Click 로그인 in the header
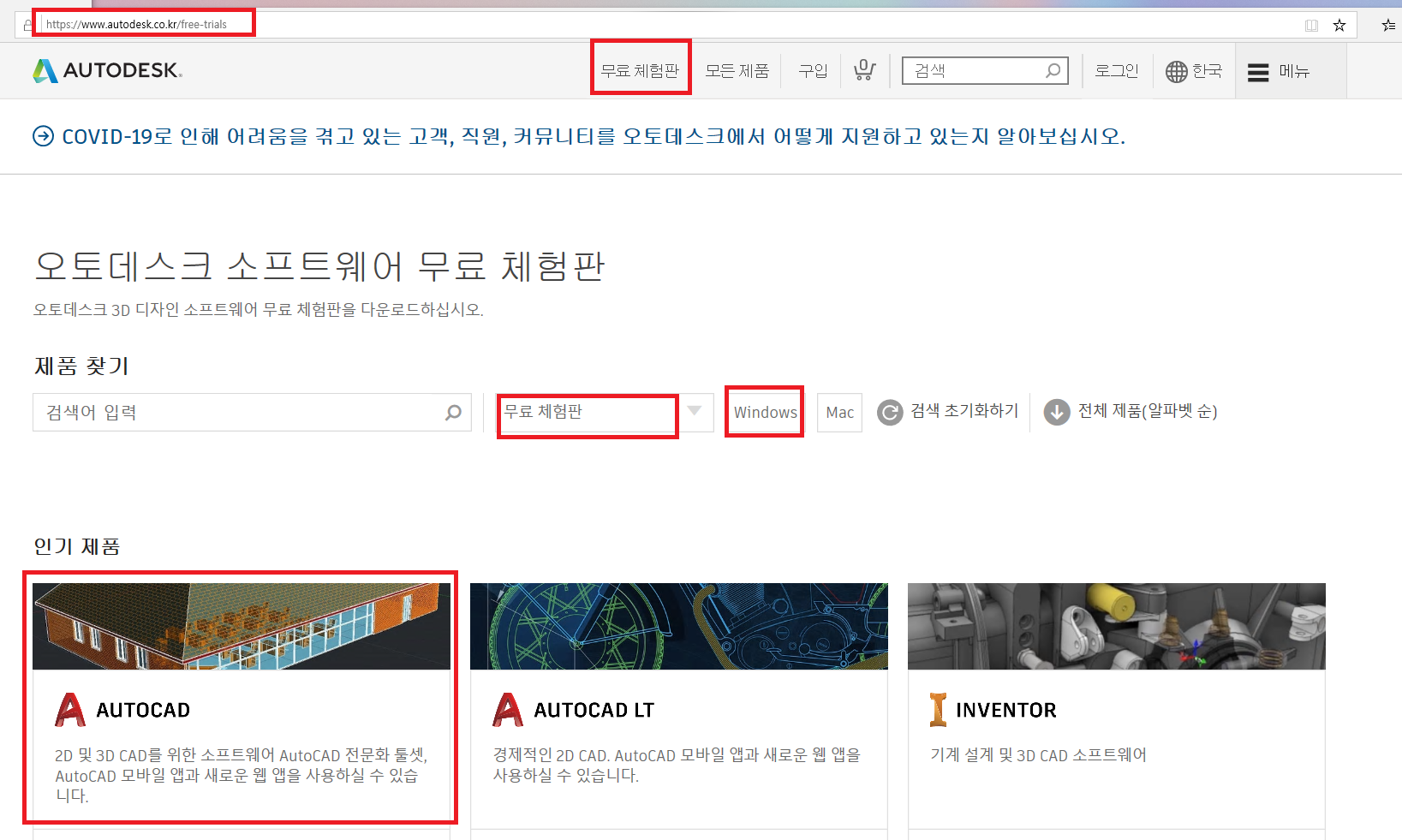Viewport: 1402px width, 840px height. pyautogui.click(x=1117, y=70)
